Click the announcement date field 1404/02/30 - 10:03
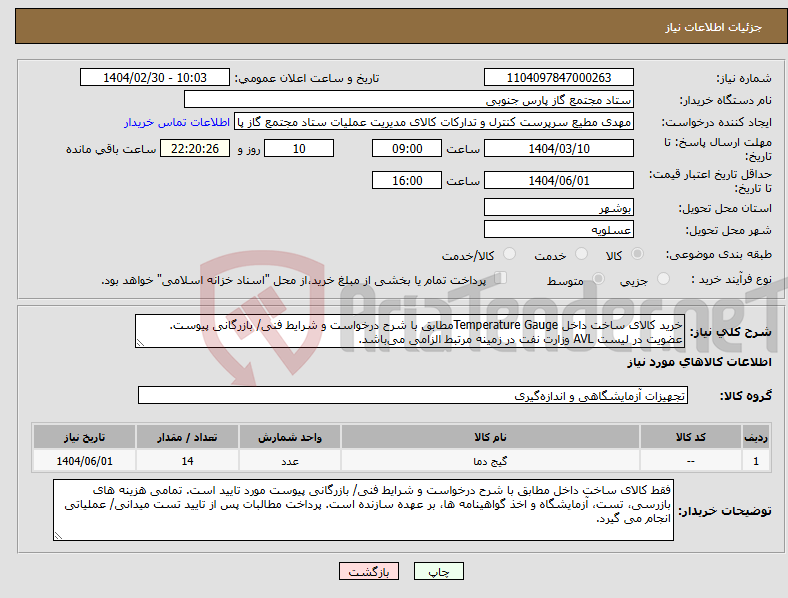Screen dimensions: 788x598 (x=155, y=77)
